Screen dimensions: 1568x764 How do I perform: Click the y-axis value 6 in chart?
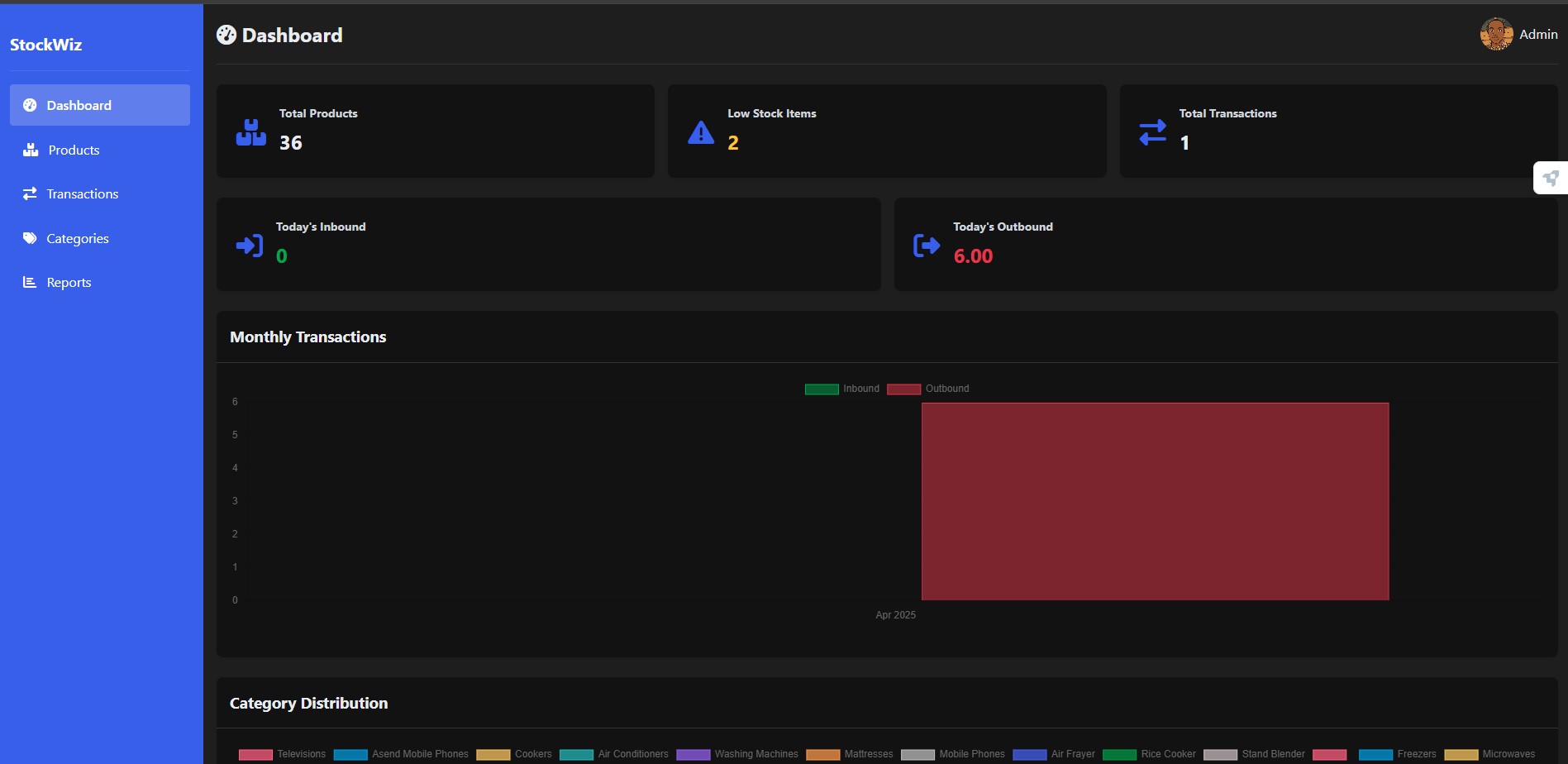click(x=235, y=402)
